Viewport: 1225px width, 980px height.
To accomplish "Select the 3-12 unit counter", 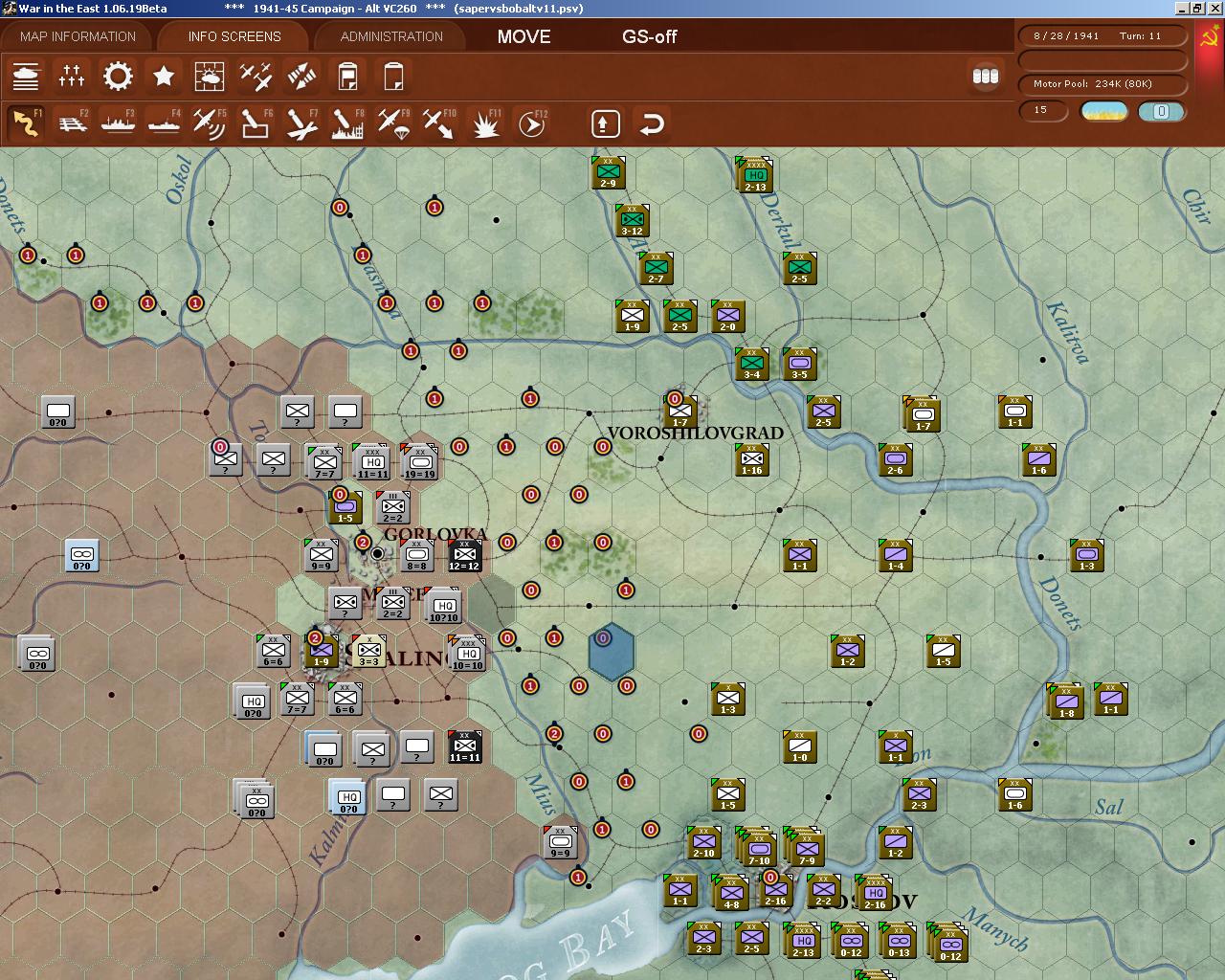I will coord(632,221).
